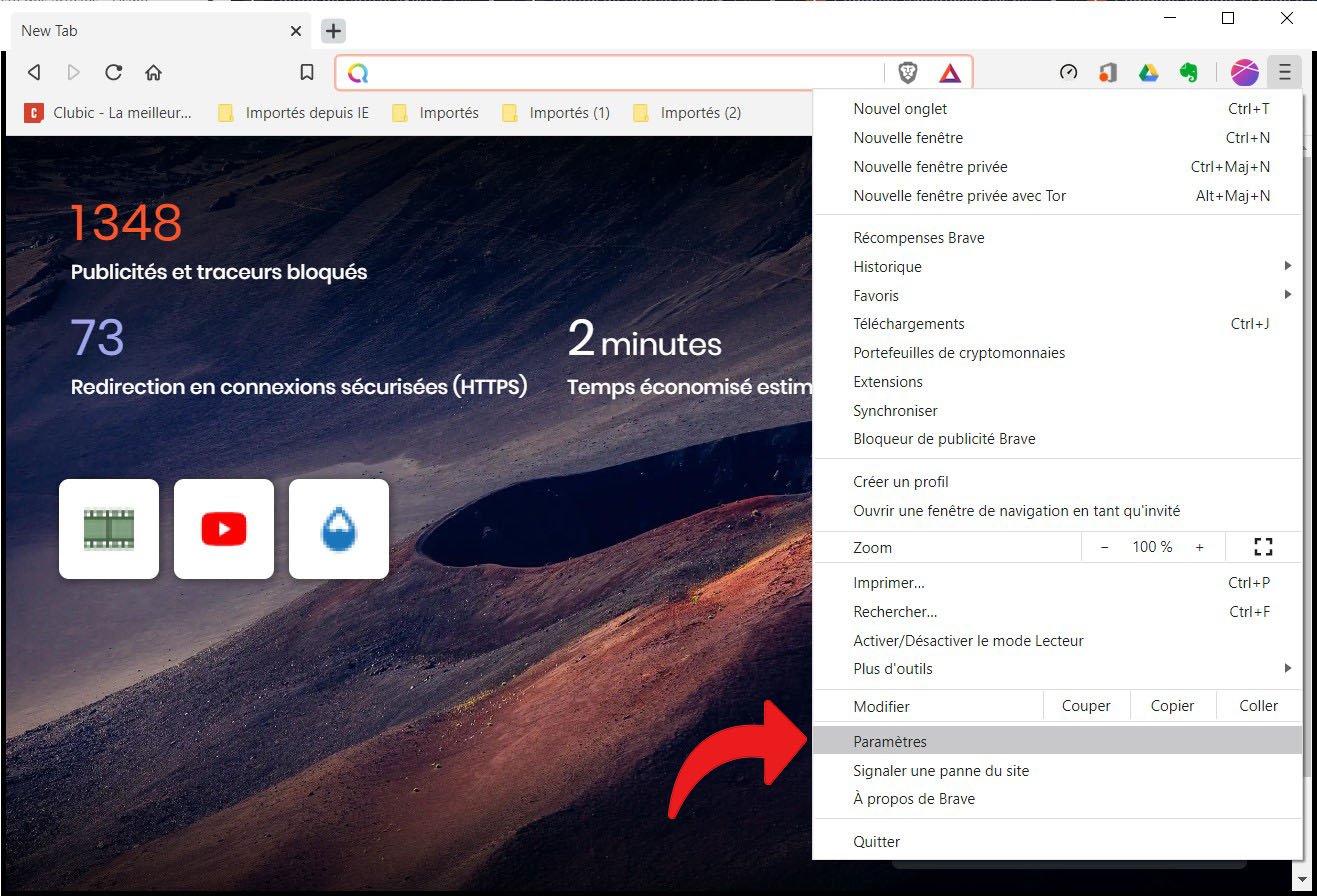This screenshot has height=896, width=1317.
Task: Increase zoom with the plus button
Action: pyautogui.click(x=1200, y=547)
